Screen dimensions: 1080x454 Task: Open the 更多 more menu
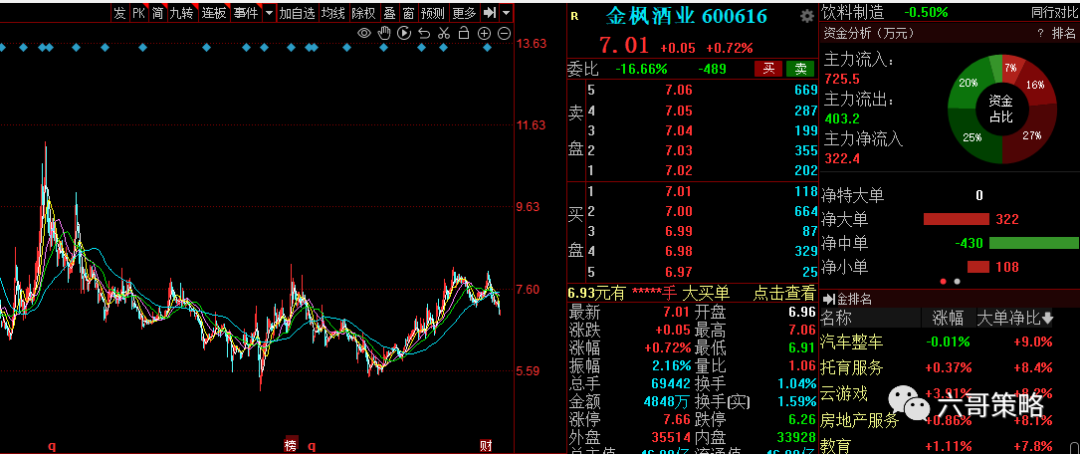pyautogui.click(x=465, y=13)
